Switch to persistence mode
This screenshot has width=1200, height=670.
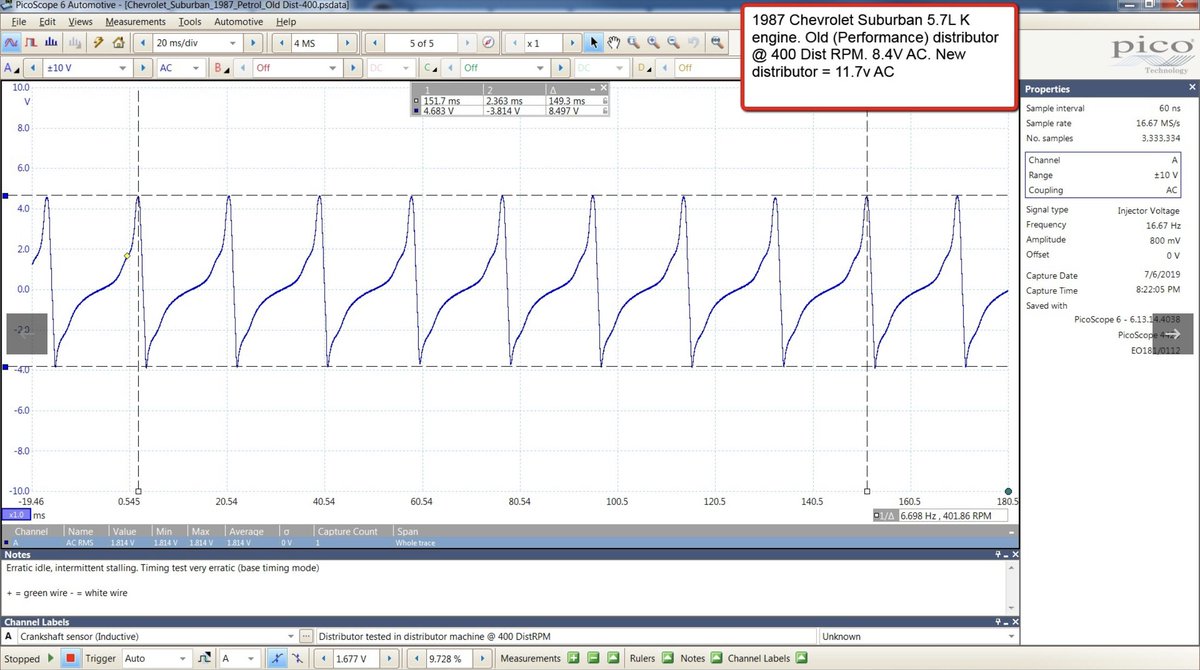click(x=31, y=43)
